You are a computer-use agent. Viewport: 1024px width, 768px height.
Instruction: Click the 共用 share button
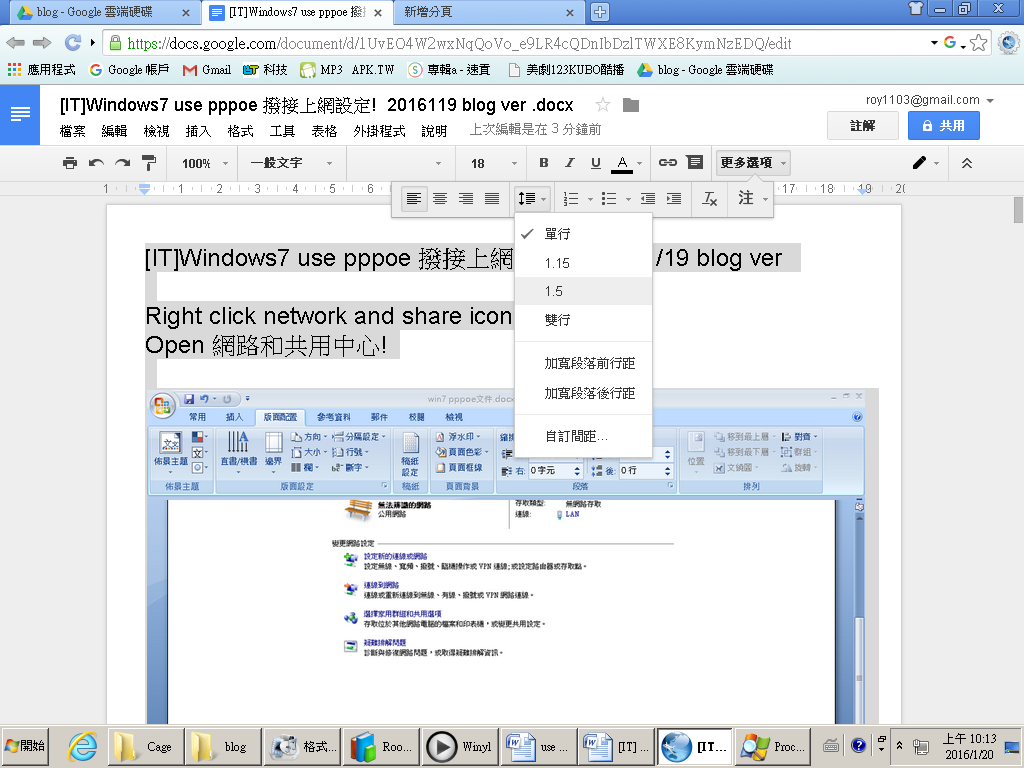tap(944, 125)
